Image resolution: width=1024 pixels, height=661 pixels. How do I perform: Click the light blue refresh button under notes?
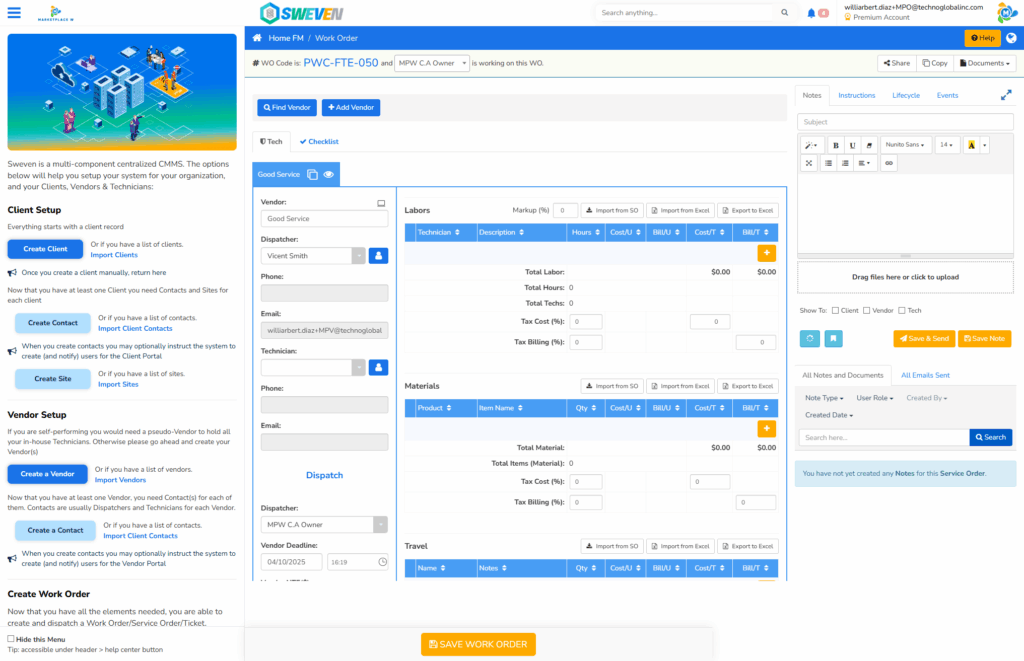coord(810,338)
